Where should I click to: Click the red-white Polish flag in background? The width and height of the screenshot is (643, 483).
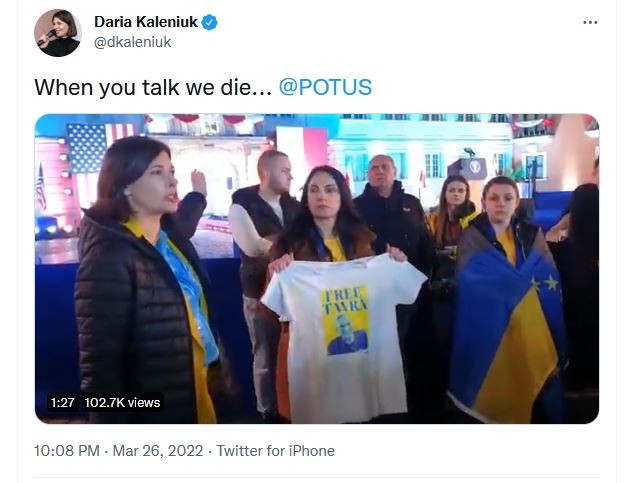303,152
